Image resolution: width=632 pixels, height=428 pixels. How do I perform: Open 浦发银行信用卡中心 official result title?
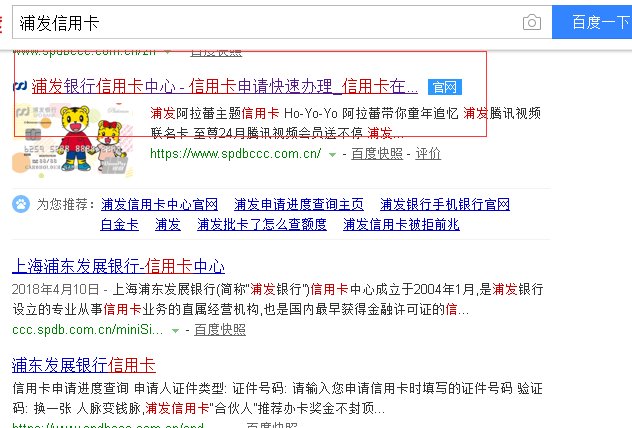(x=225, y=86)
